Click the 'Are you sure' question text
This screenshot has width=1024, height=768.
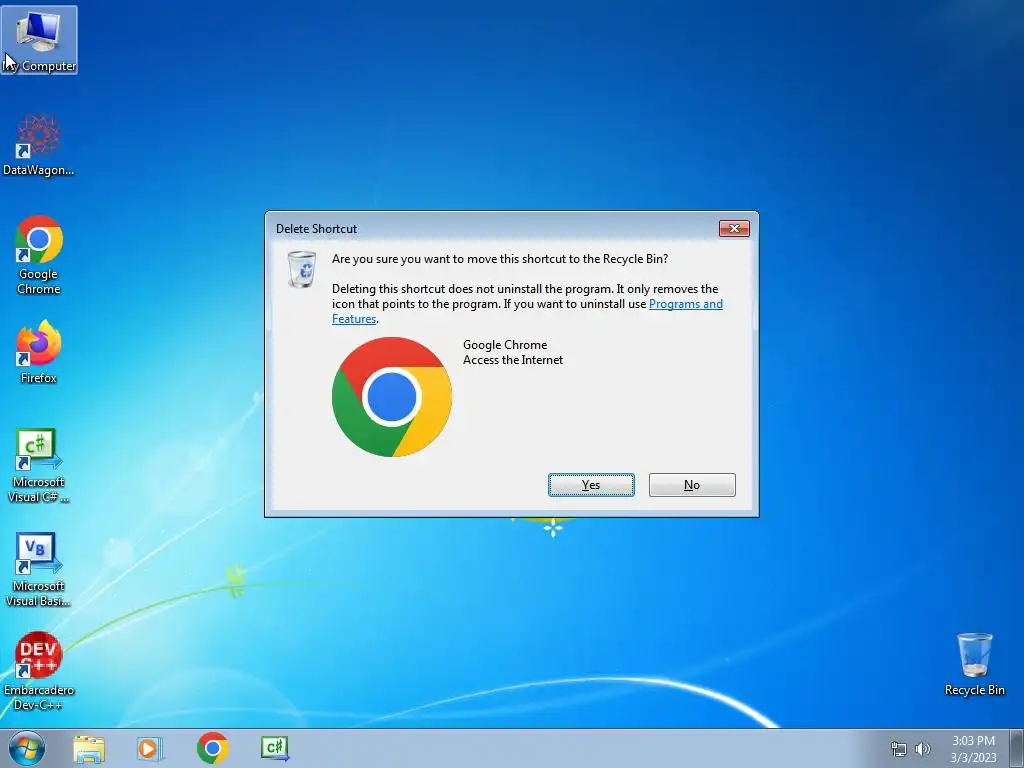point(500,259)
